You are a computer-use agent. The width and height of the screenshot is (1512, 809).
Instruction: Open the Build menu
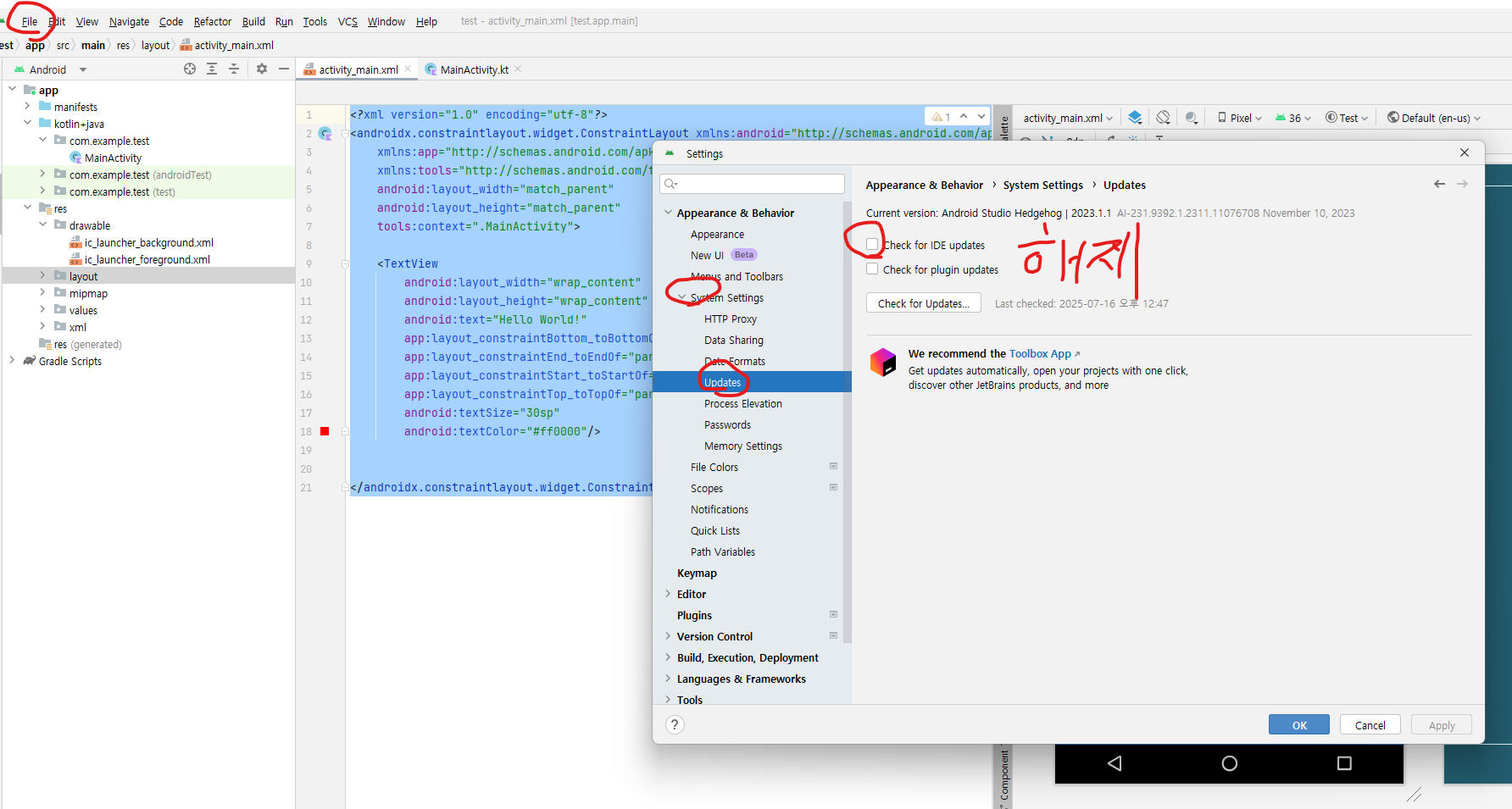[253, 21]
